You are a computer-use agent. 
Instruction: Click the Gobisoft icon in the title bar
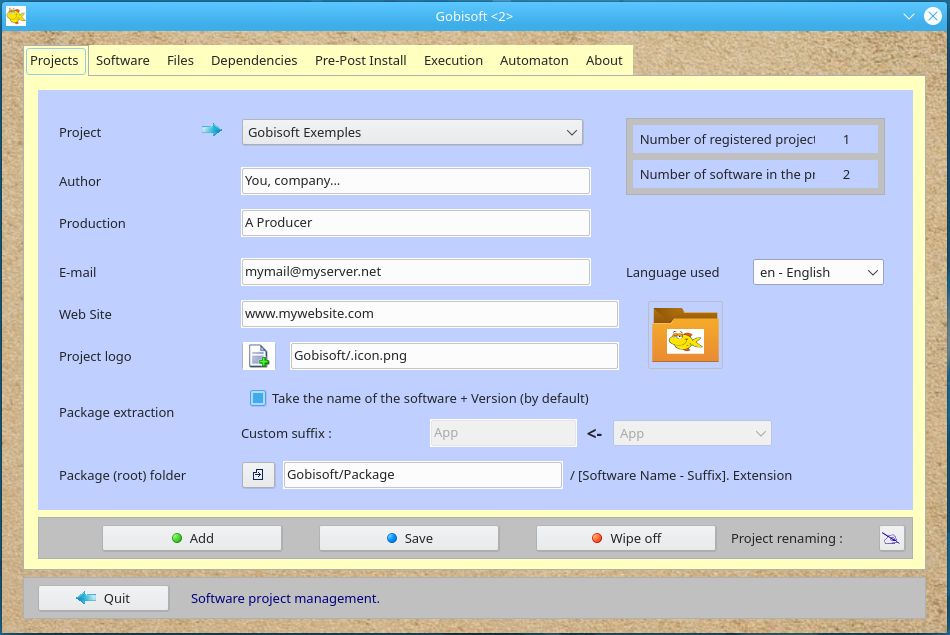click(x=17, y=16)
